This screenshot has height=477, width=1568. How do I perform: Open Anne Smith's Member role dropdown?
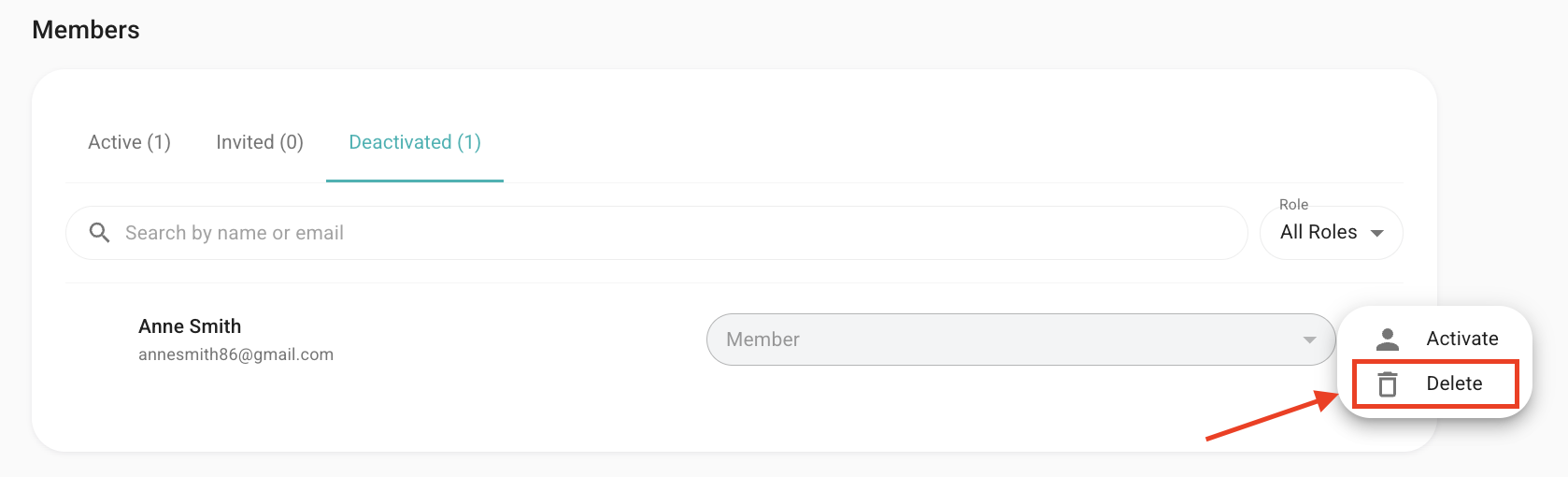click(x=1020, y=340)
